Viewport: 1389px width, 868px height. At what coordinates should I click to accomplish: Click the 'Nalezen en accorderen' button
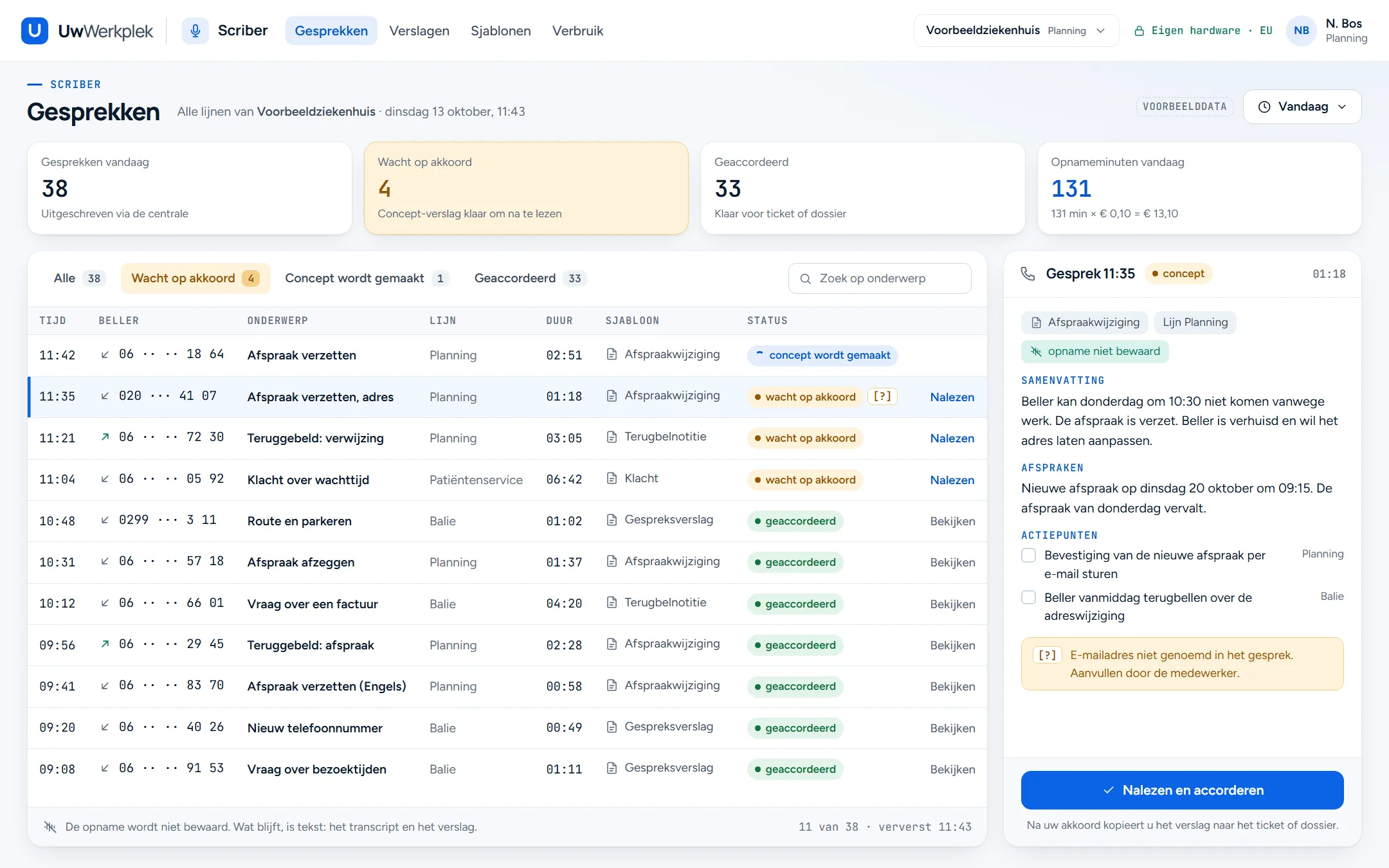click(x=1182, y=790)
